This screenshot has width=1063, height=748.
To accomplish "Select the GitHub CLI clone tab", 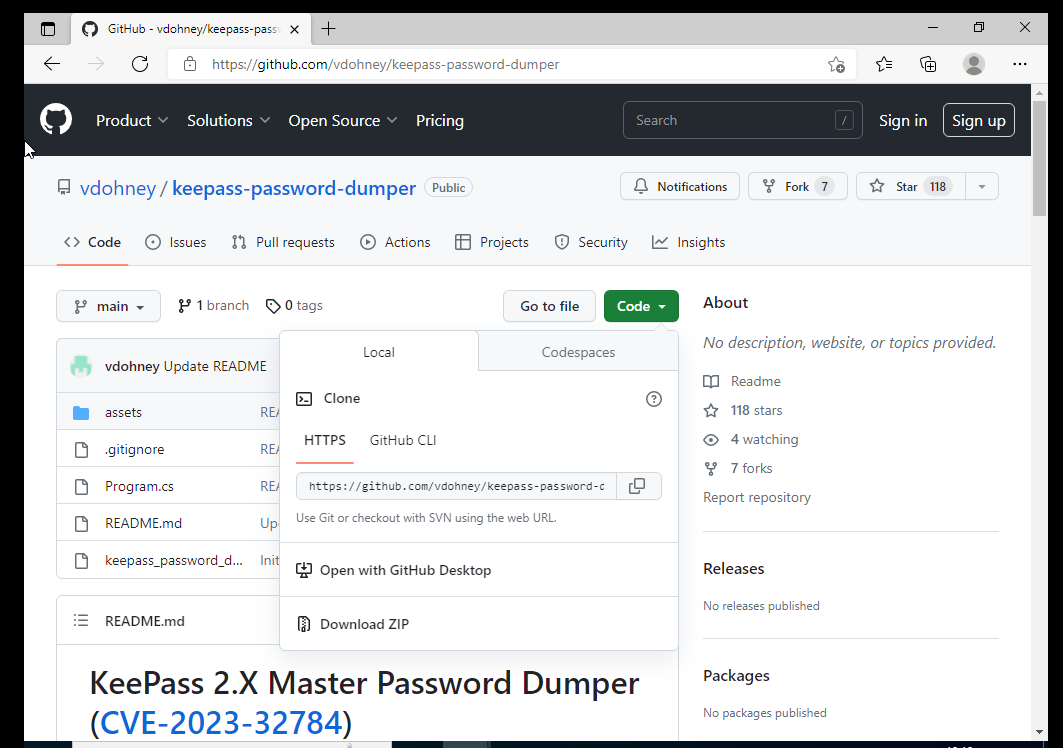I will (x=403, y=441).
